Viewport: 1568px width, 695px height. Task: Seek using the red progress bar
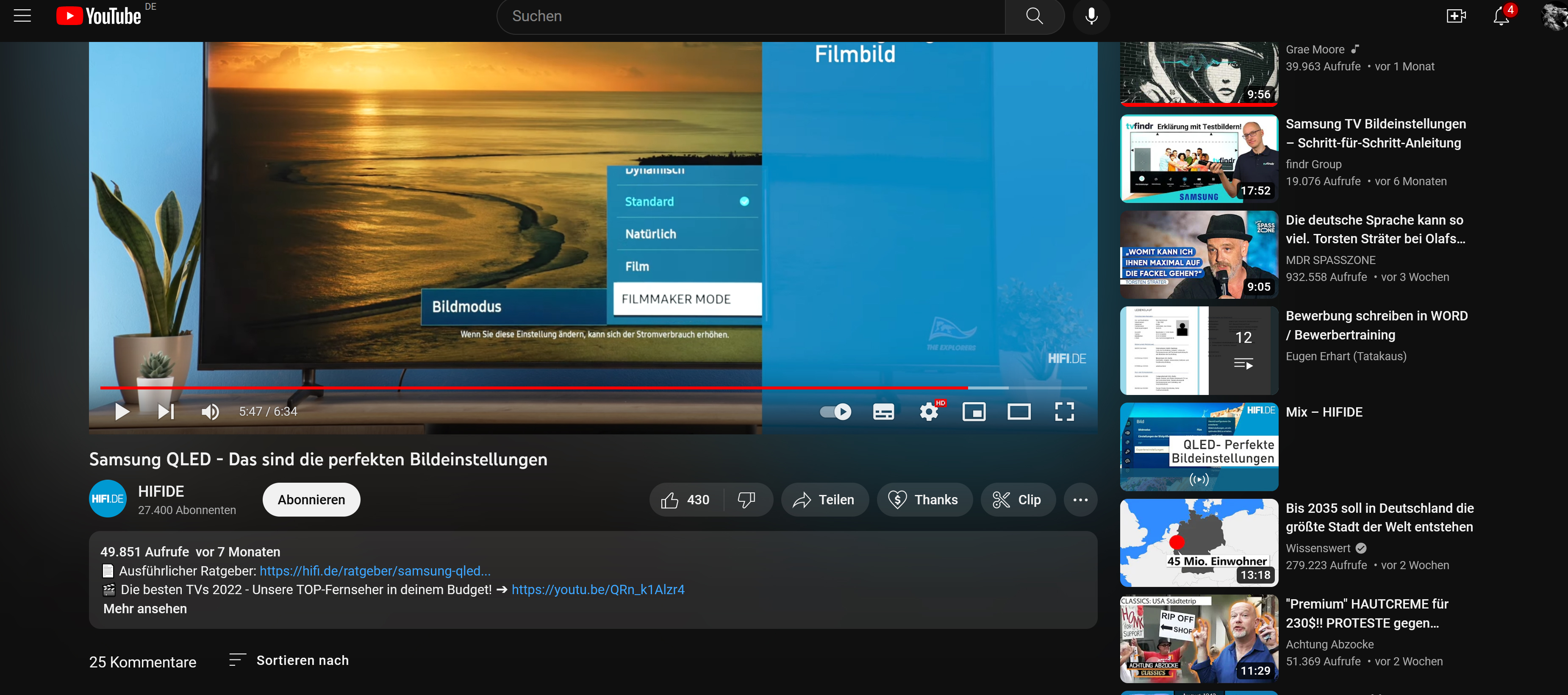click(x=548, y=387)
